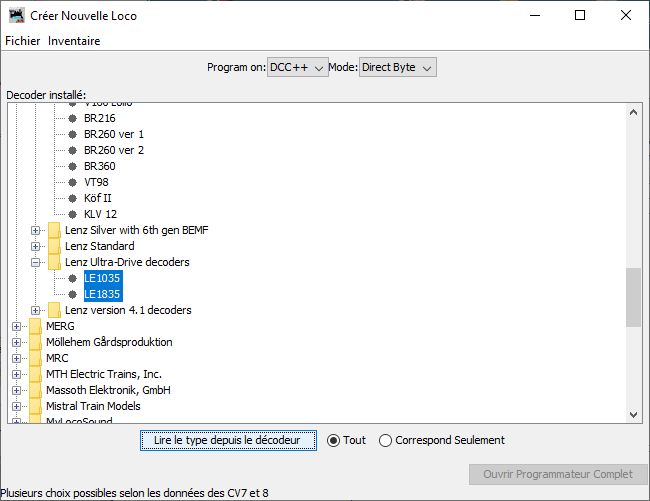
Task: Click the Lenz Standard folder icon
Action: [54, 246]
